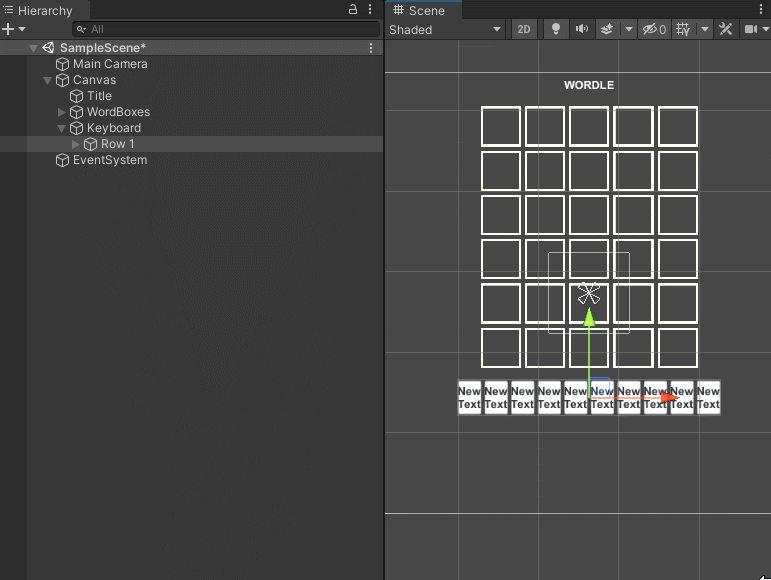Click the red X-axis move gizmo arrow
This screenshot has width=771, height=580.
[x=670, y=397]
